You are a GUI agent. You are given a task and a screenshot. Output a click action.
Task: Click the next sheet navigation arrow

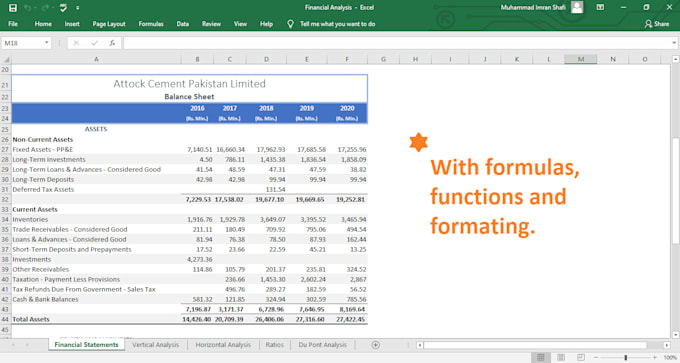click(27, 345)
